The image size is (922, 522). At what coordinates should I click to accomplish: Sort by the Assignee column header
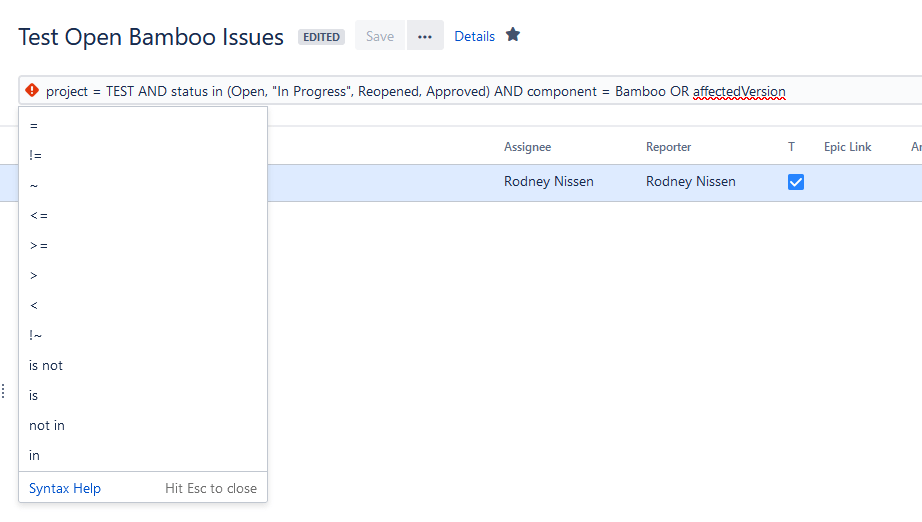tap(527, 147)
